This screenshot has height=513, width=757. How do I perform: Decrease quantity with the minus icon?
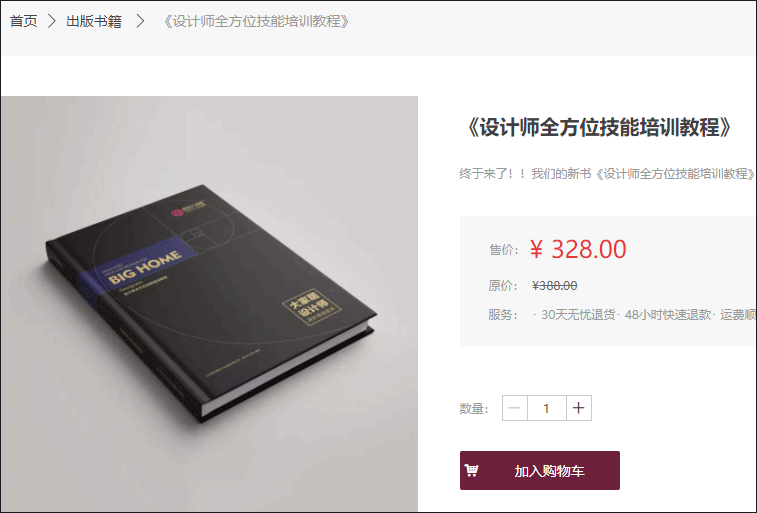point(515,408)
